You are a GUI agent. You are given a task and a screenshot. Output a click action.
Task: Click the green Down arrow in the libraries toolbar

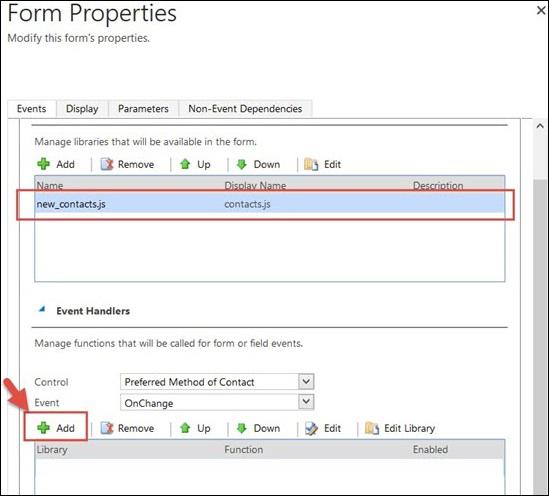coord(242,164)
